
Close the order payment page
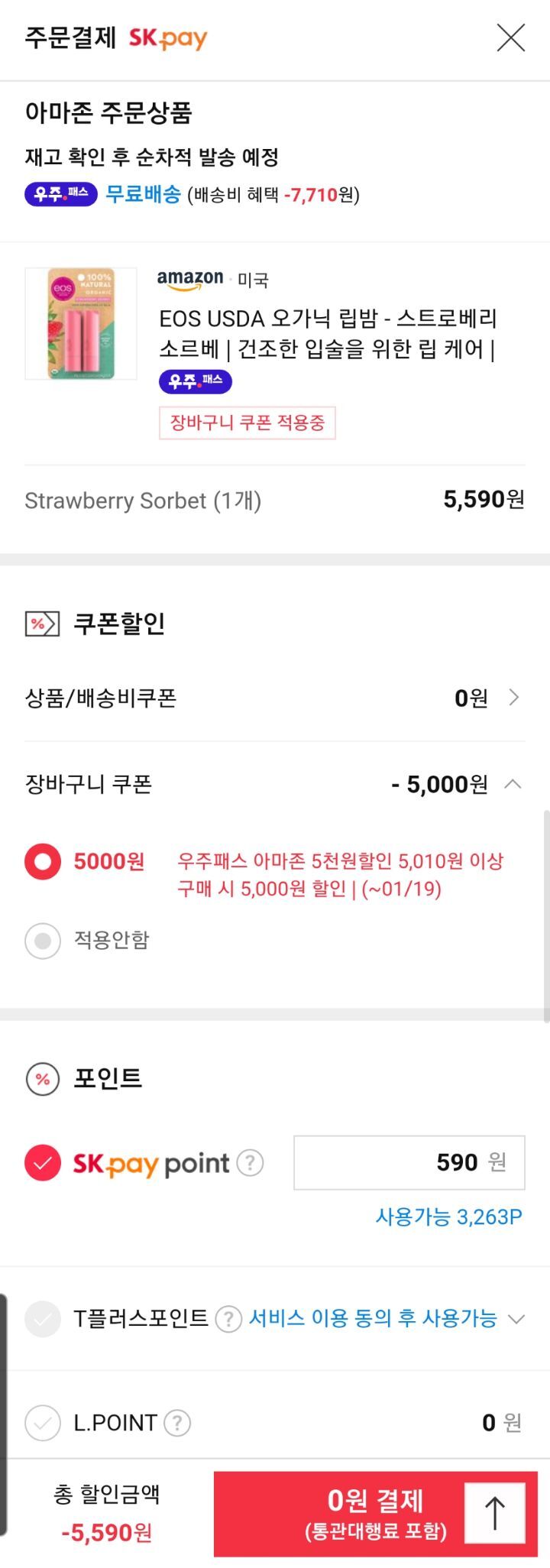510,37
